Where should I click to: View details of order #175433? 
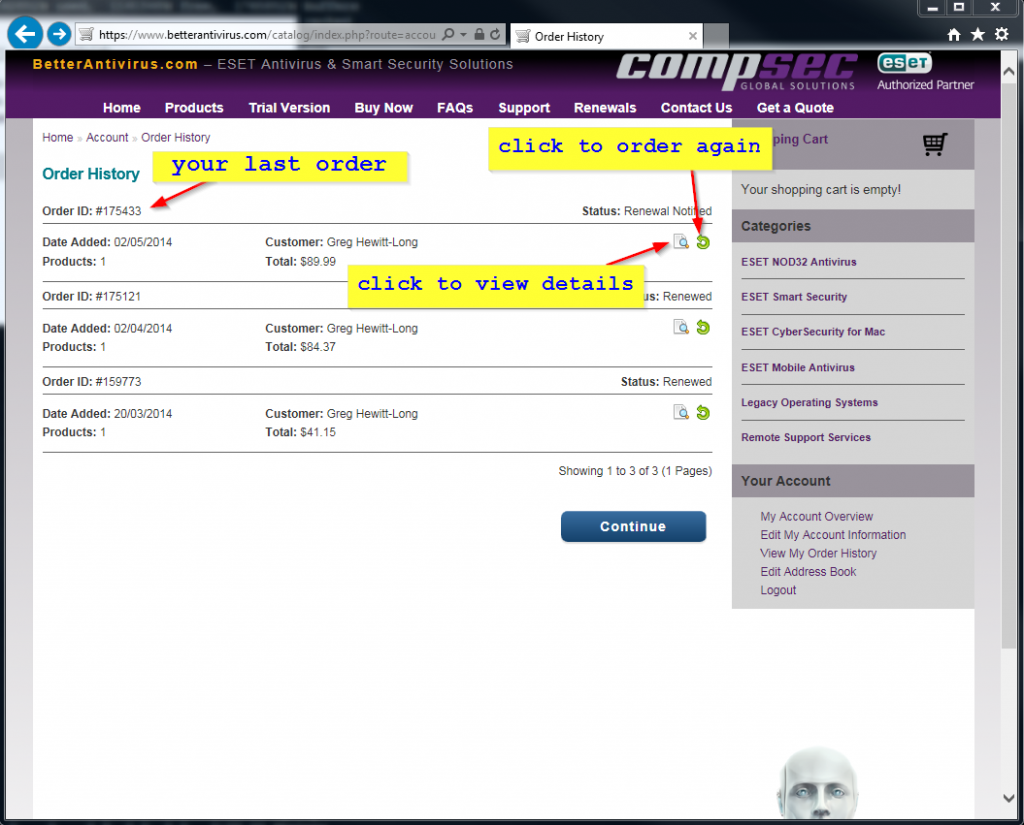click(x=681, y=242)
